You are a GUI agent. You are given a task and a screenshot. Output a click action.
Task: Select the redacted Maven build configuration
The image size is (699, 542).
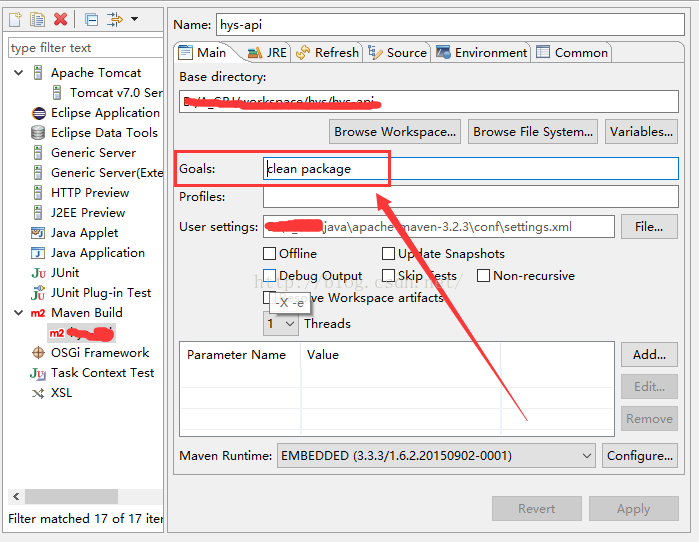tap(81, 333)
